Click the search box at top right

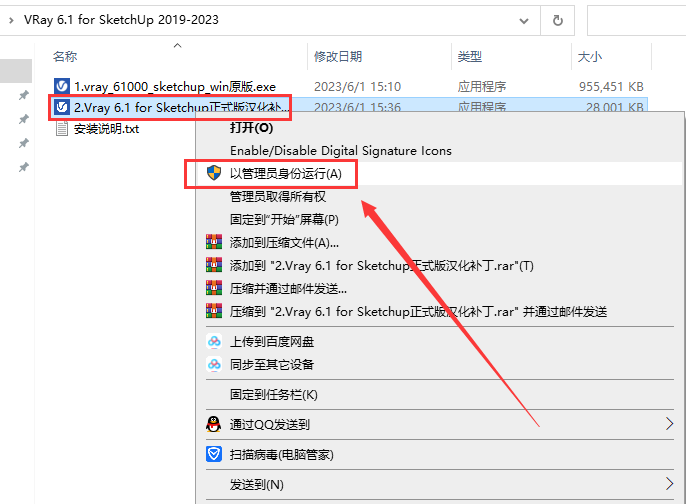[636, 20]
